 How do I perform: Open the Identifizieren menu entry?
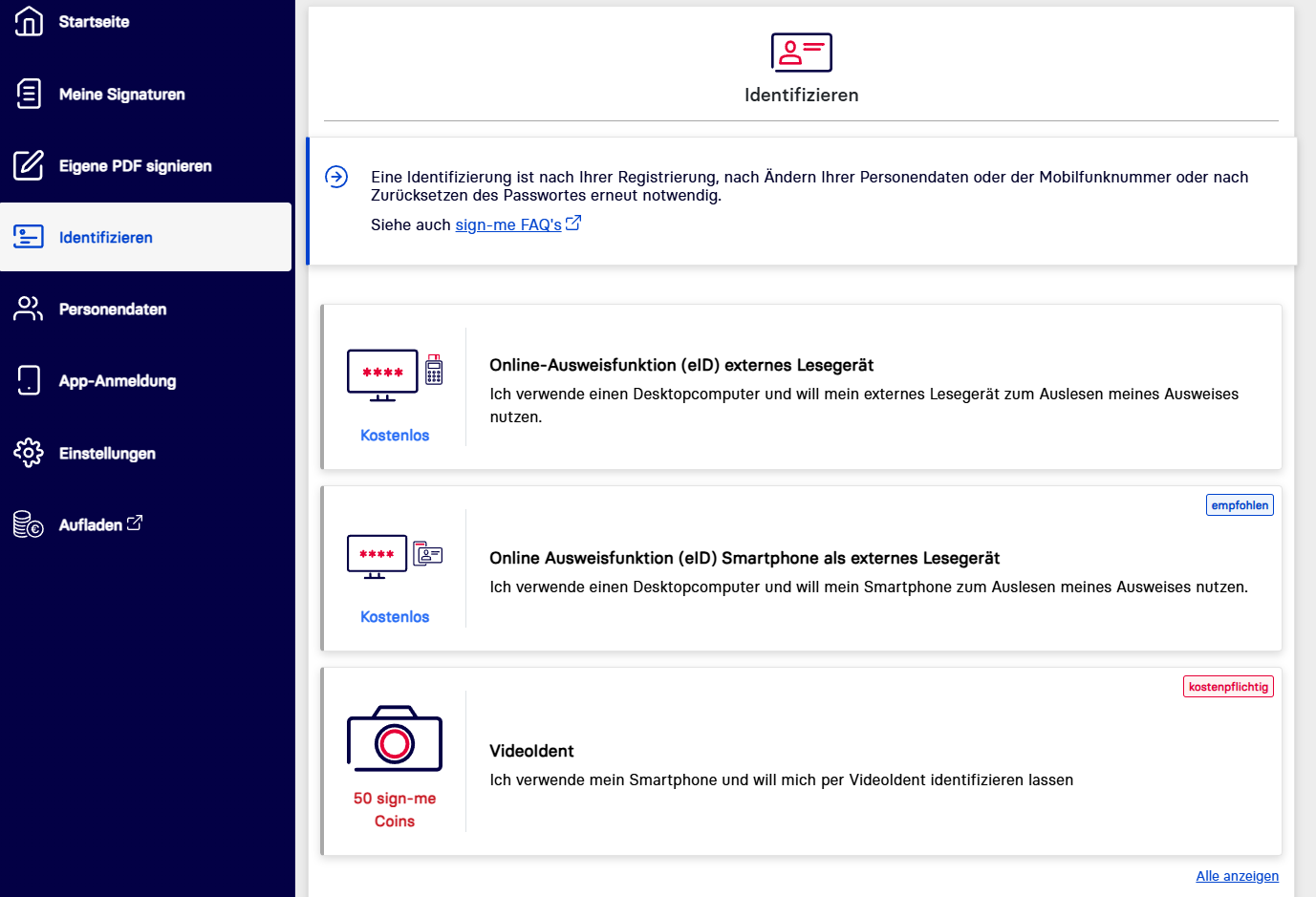(105, 238)
